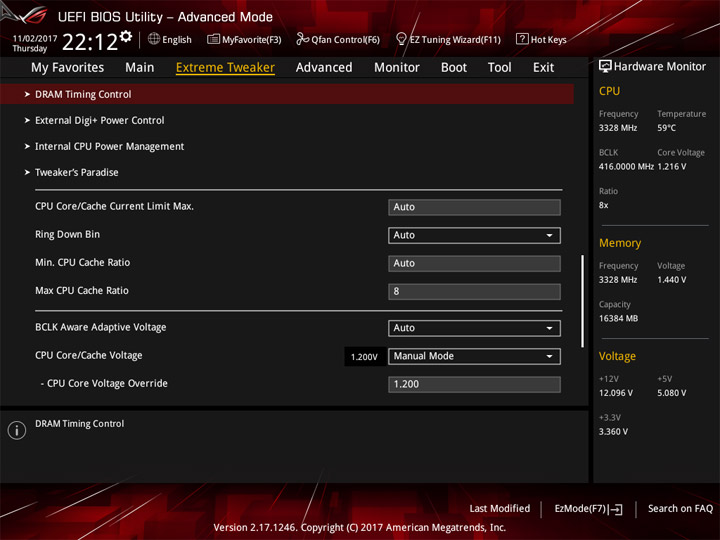Click the 59°C CPU temperature value
This screenshot has width=720, height=540.
click(x=666, y=128)
